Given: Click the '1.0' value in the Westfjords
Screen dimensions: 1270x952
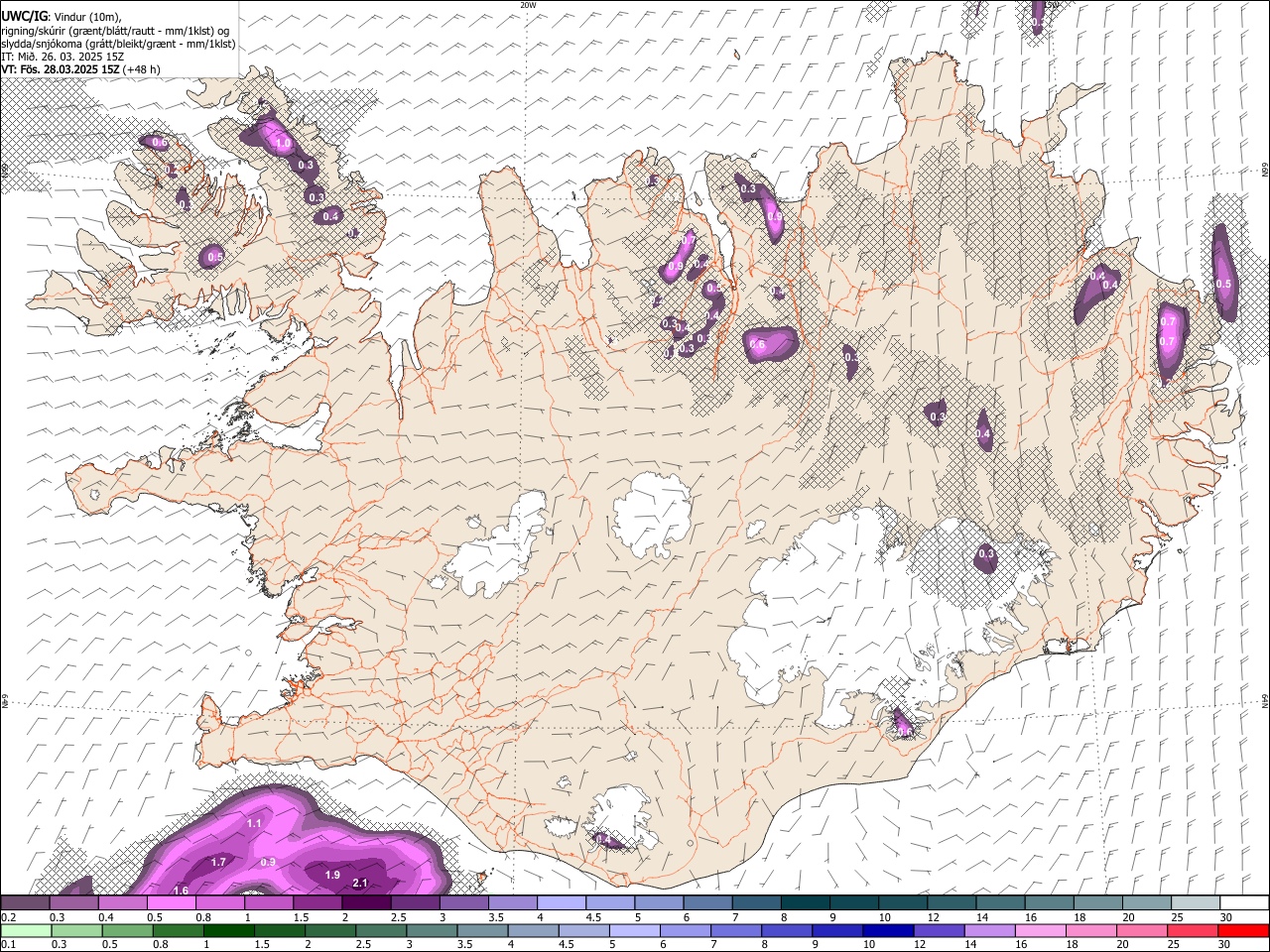Looking at the screenshot, I should (x=283, y=144).
